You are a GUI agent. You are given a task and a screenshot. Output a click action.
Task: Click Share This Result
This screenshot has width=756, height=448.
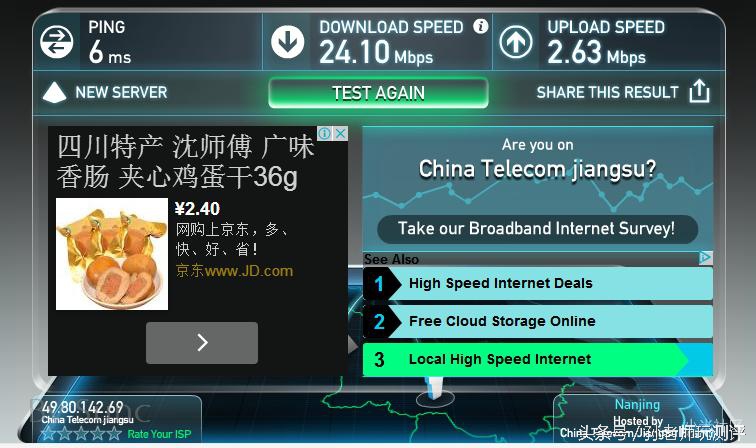(x=608, y=92)
